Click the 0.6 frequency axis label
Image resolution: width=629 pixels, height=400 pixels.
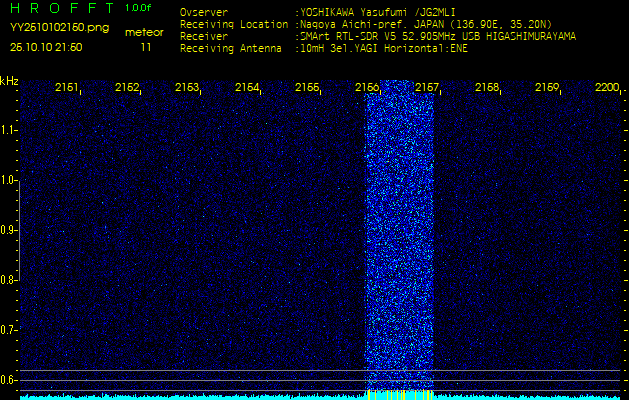(x=8, y=380)
